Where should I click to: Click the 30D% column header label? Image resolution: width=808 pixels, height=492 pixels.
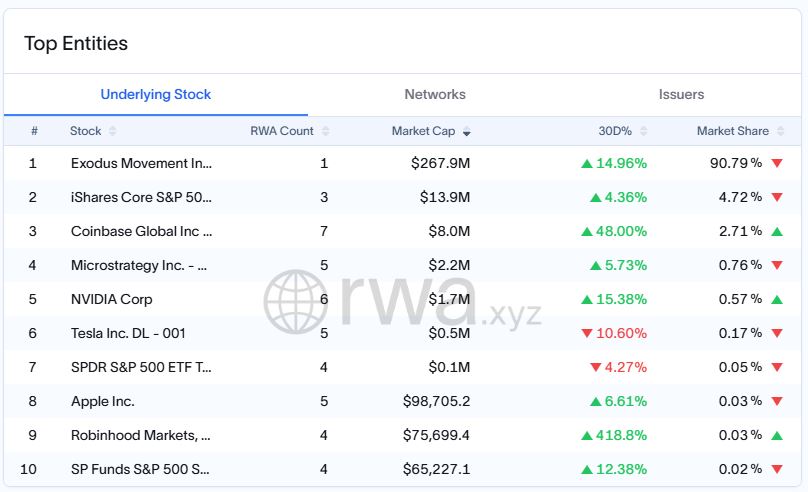pos(615,131)
